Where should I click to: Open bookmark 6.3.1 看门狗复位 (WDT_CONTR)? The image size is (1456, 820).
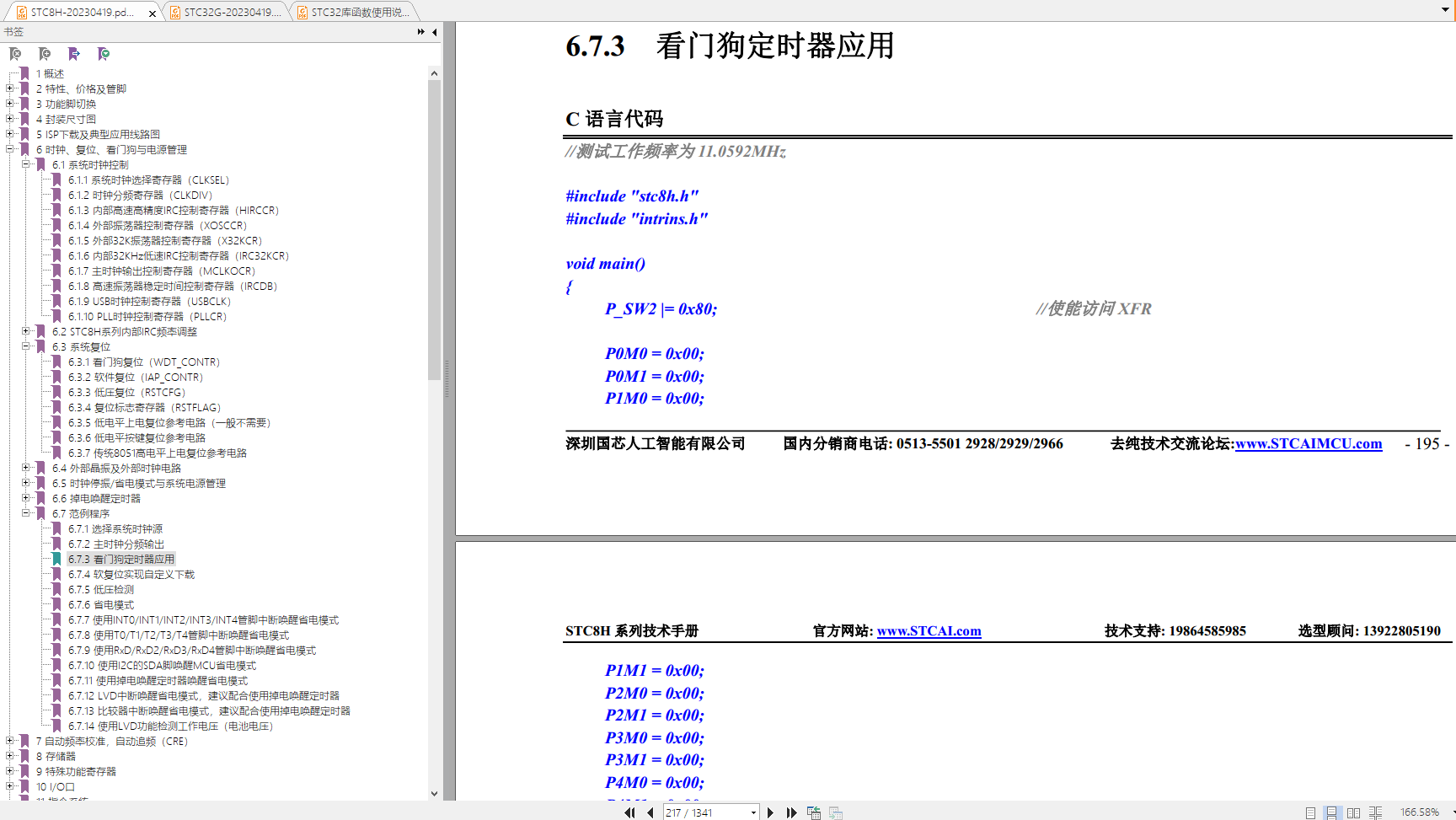point(144,362)
